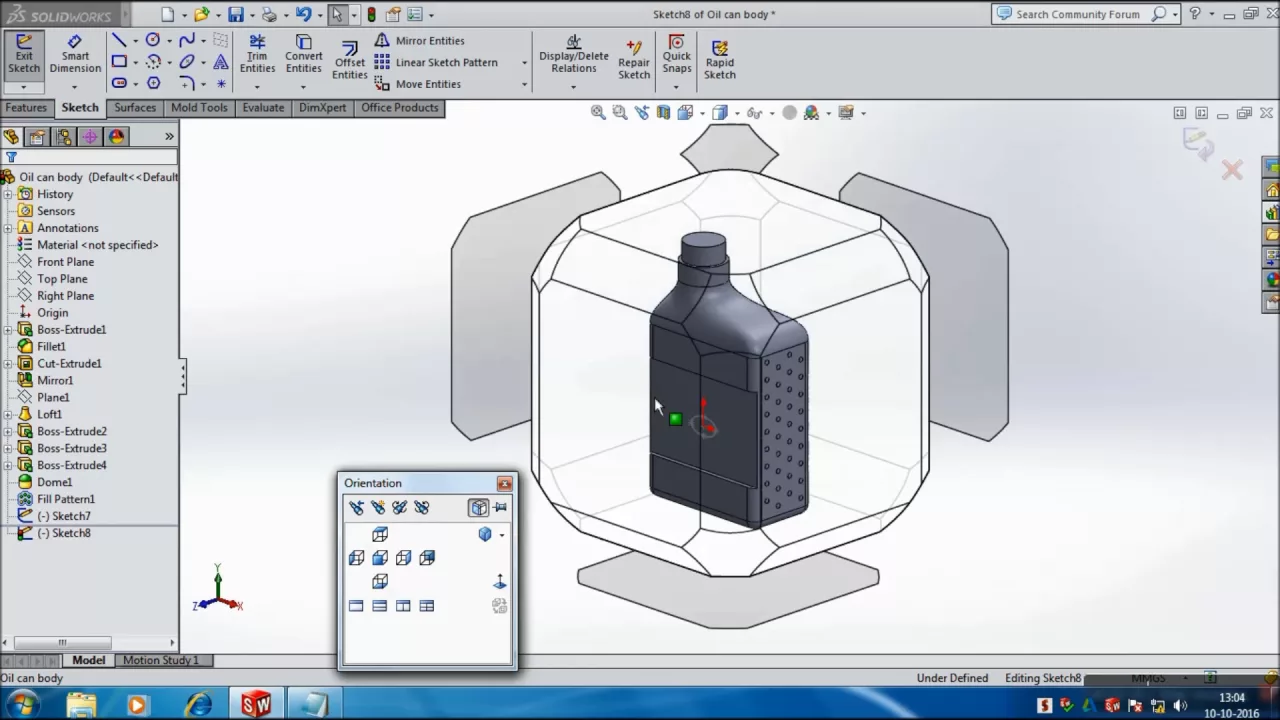Open the Office Products tab
Viewport: 1280px width, 720px height.
[x=400, y=108]
